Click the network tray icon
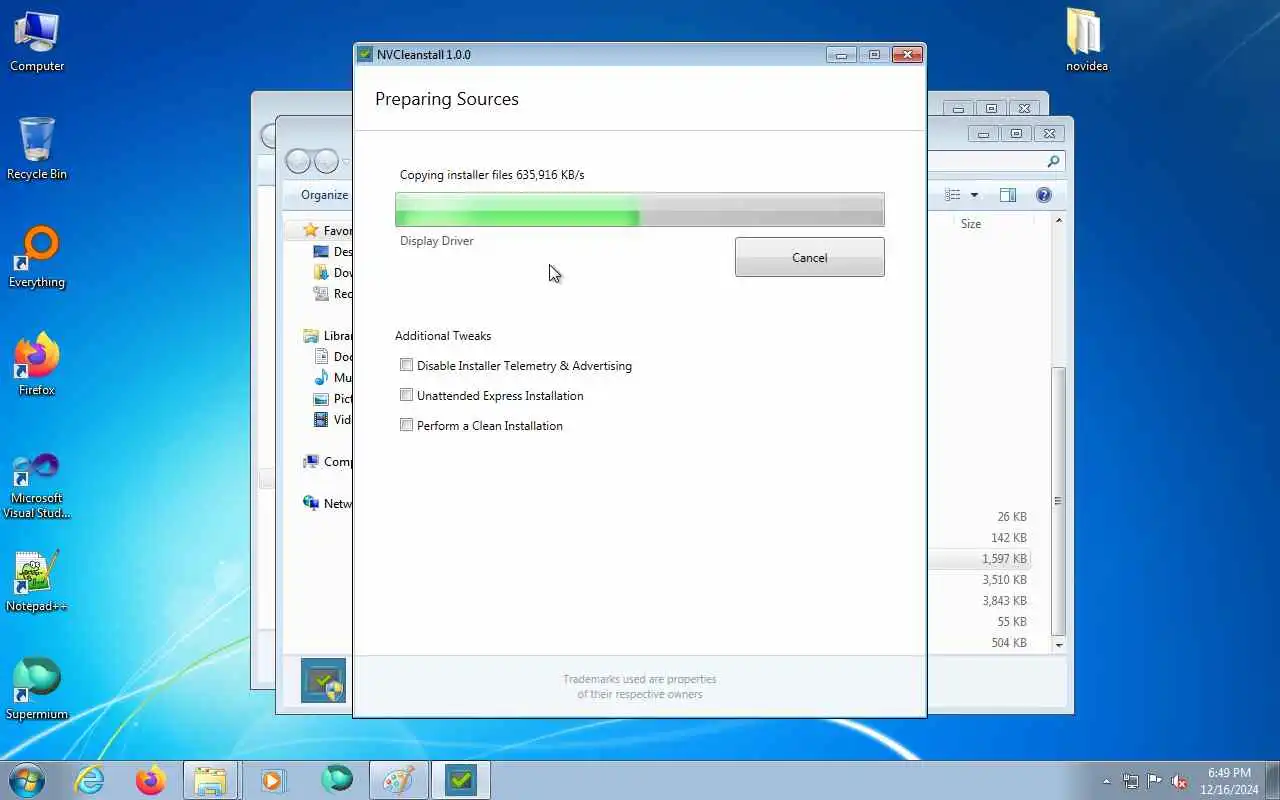Viewport: 1280px width, 800px height. click(x=1131, y=781)
